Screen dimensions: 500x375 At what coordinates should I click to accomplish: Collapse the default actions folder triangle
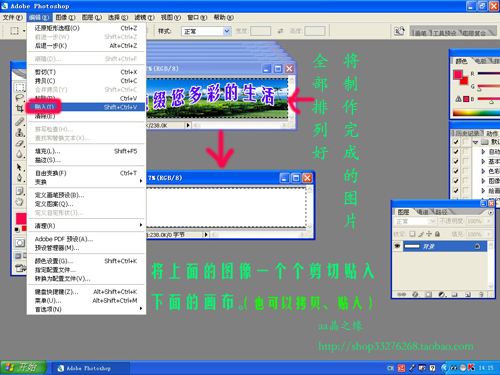coord(475,142)
